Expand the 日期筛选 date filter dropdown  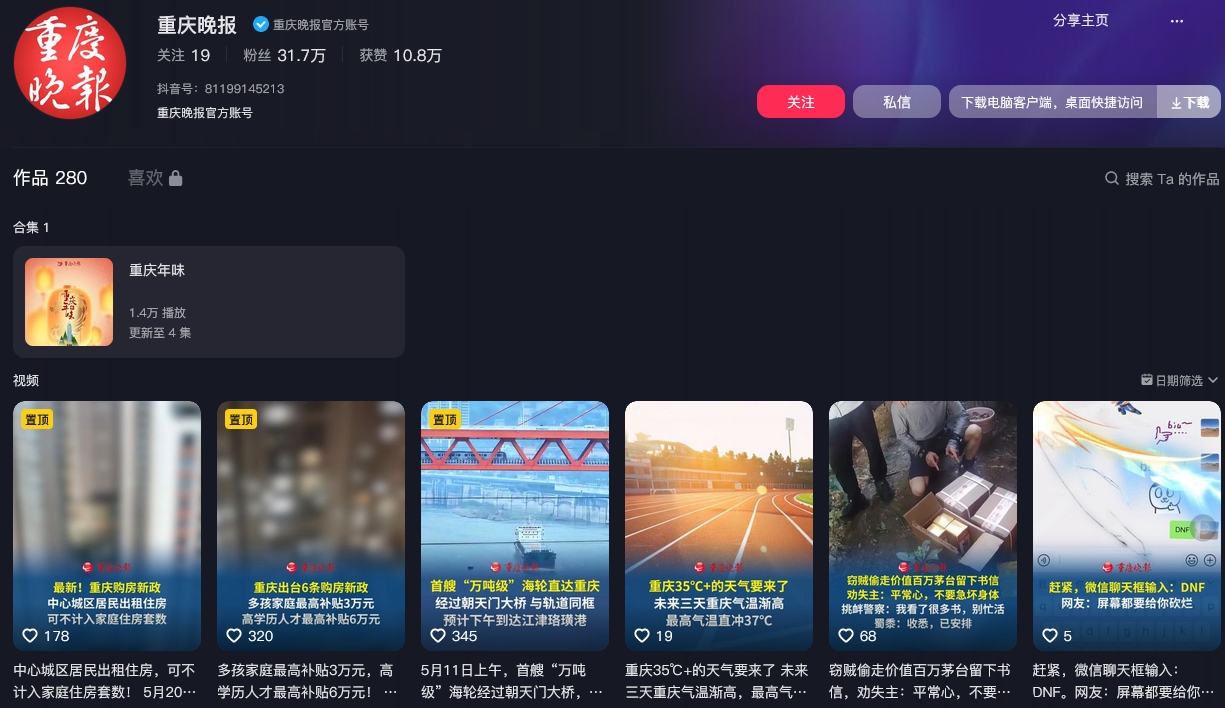pyautogui.click(x=1180, y=380)
